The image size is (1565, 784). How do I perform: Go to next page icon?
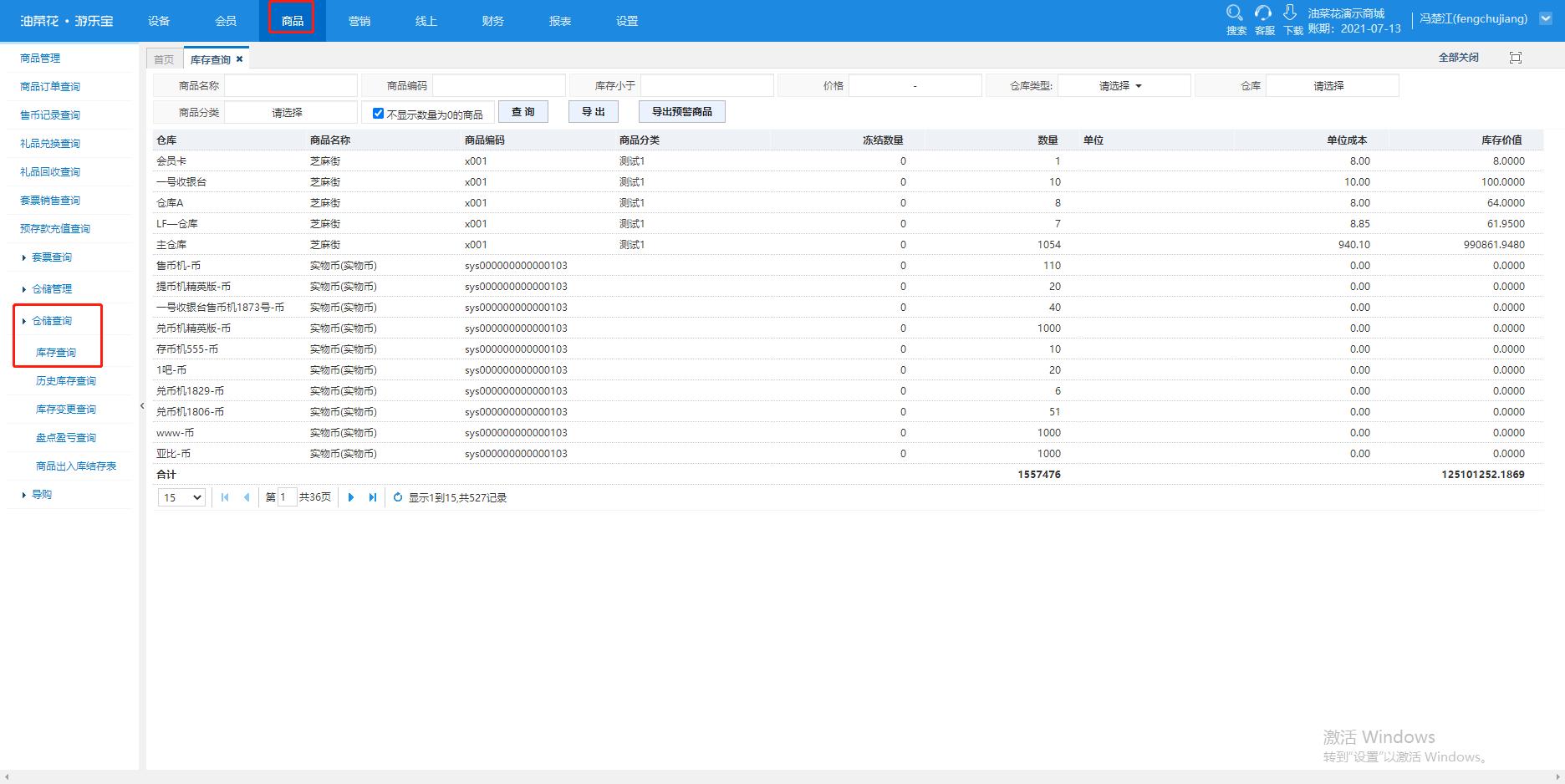(x=351, y=497)
